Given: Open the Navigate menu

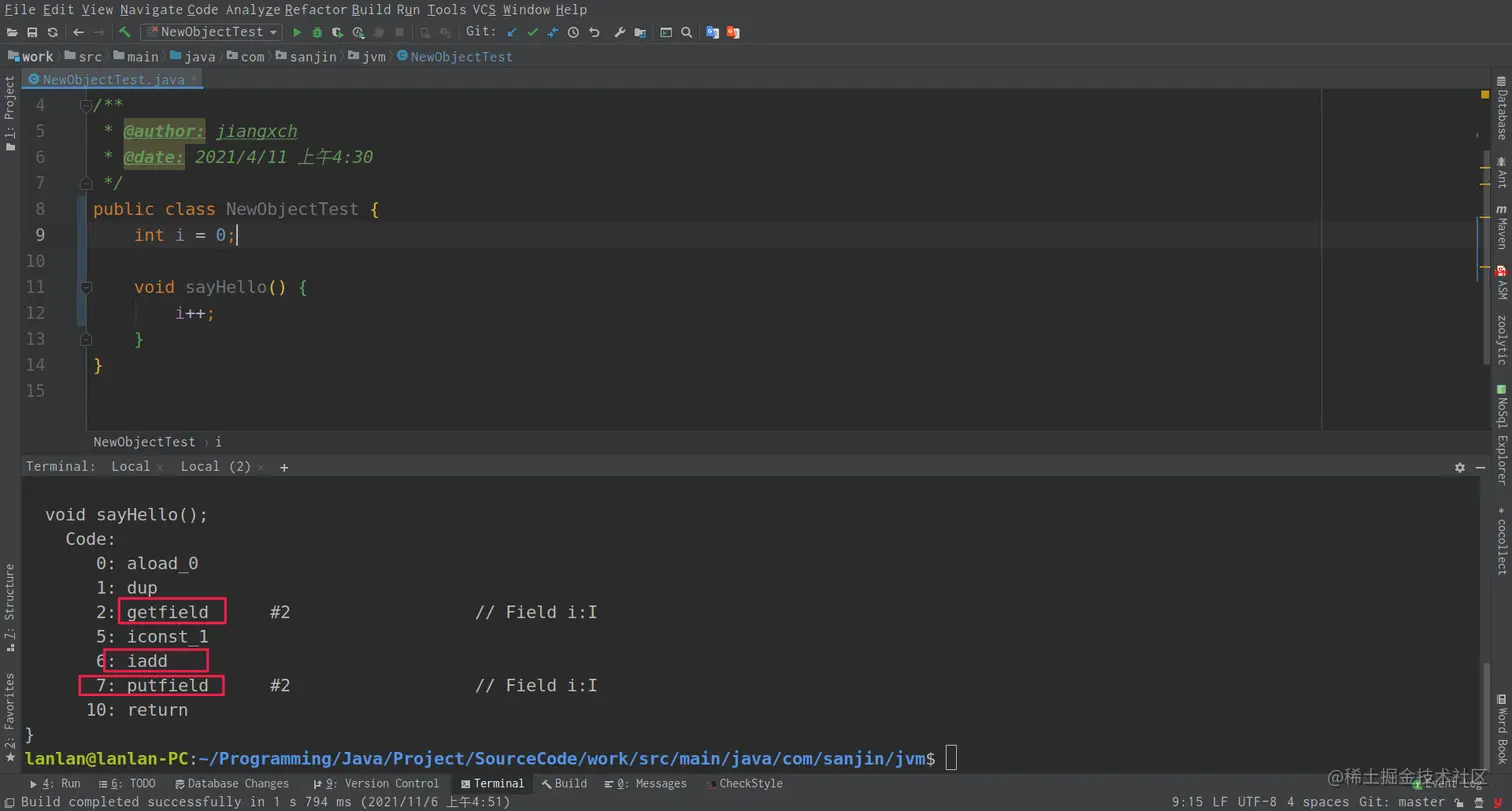Looking at the screenshot, I should [150, 9].
